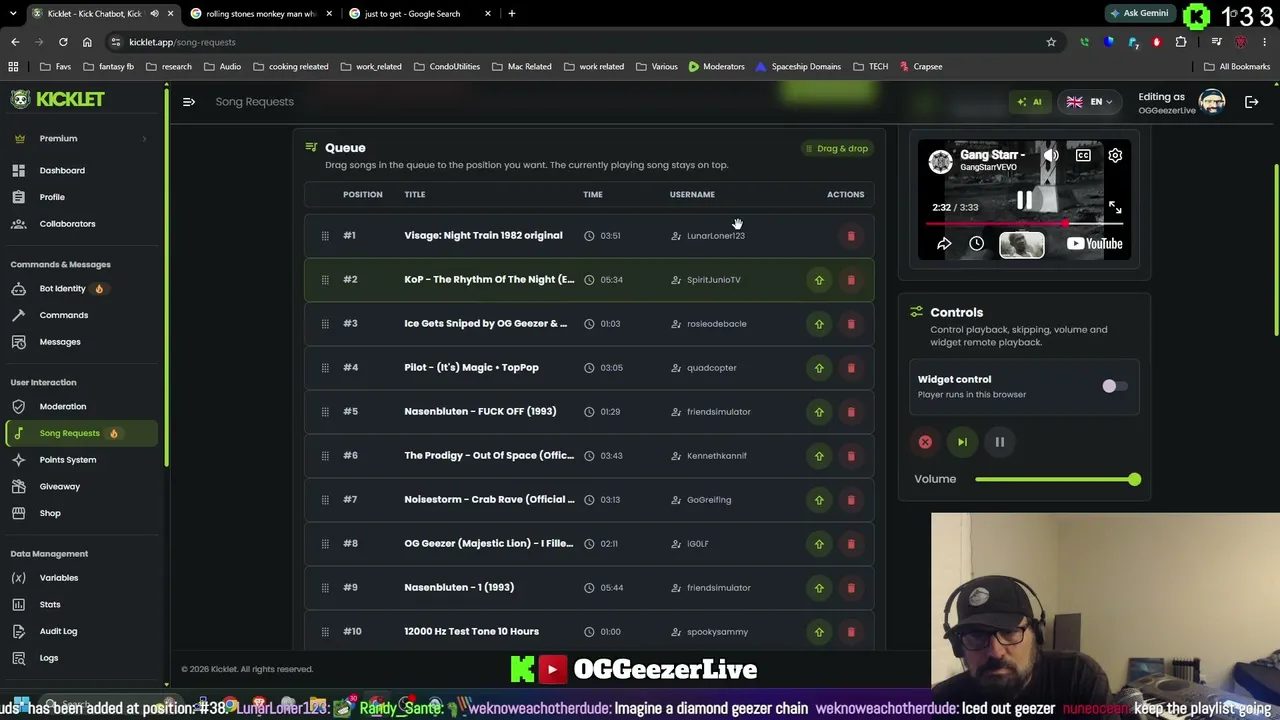Collapse the sidebar with the menu icon
The image size is (1280, 720).
(189, 102)
